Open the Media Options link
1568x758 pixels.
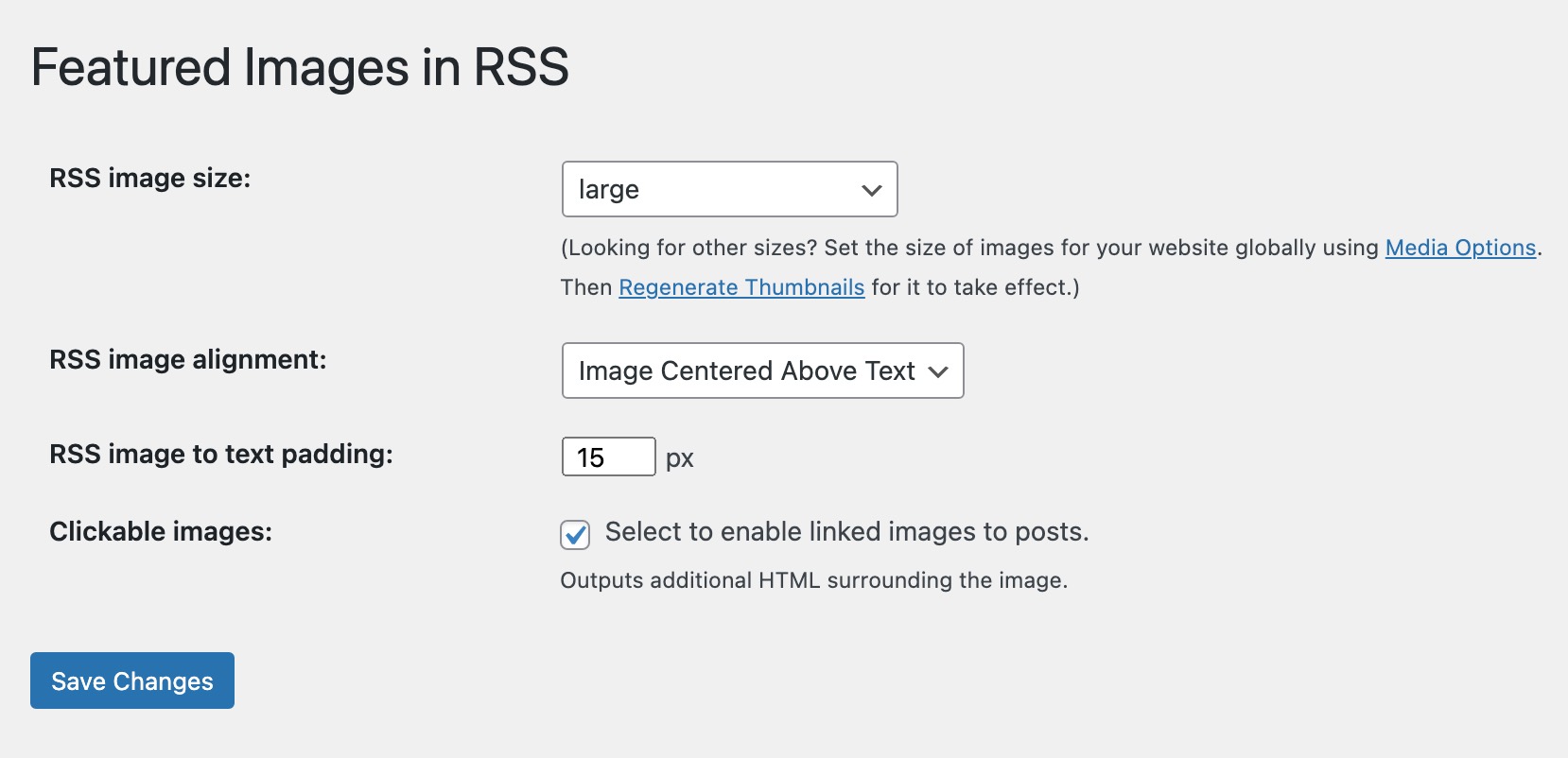point(1460,248)
